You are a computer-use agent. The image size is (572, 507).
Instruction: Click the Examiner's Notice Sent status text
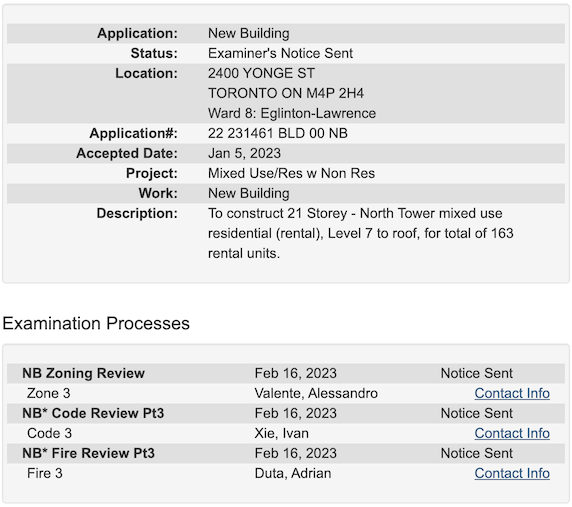280,53
